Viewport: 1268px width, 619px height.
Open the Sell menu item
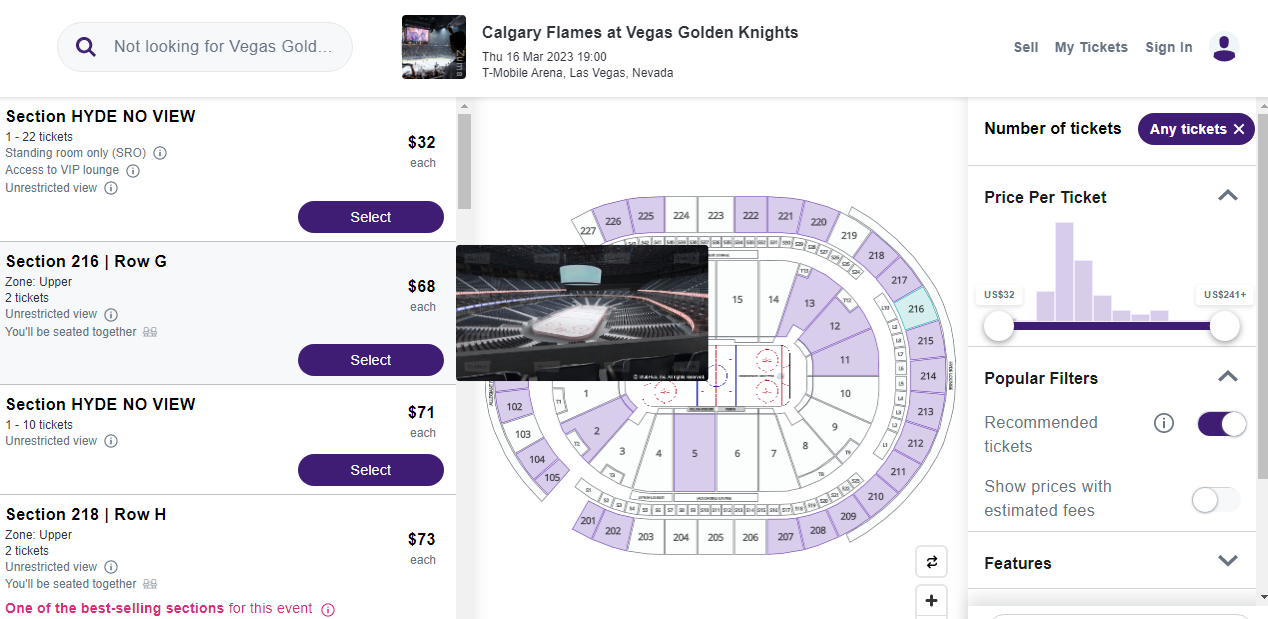click(x=1026, y=47)
